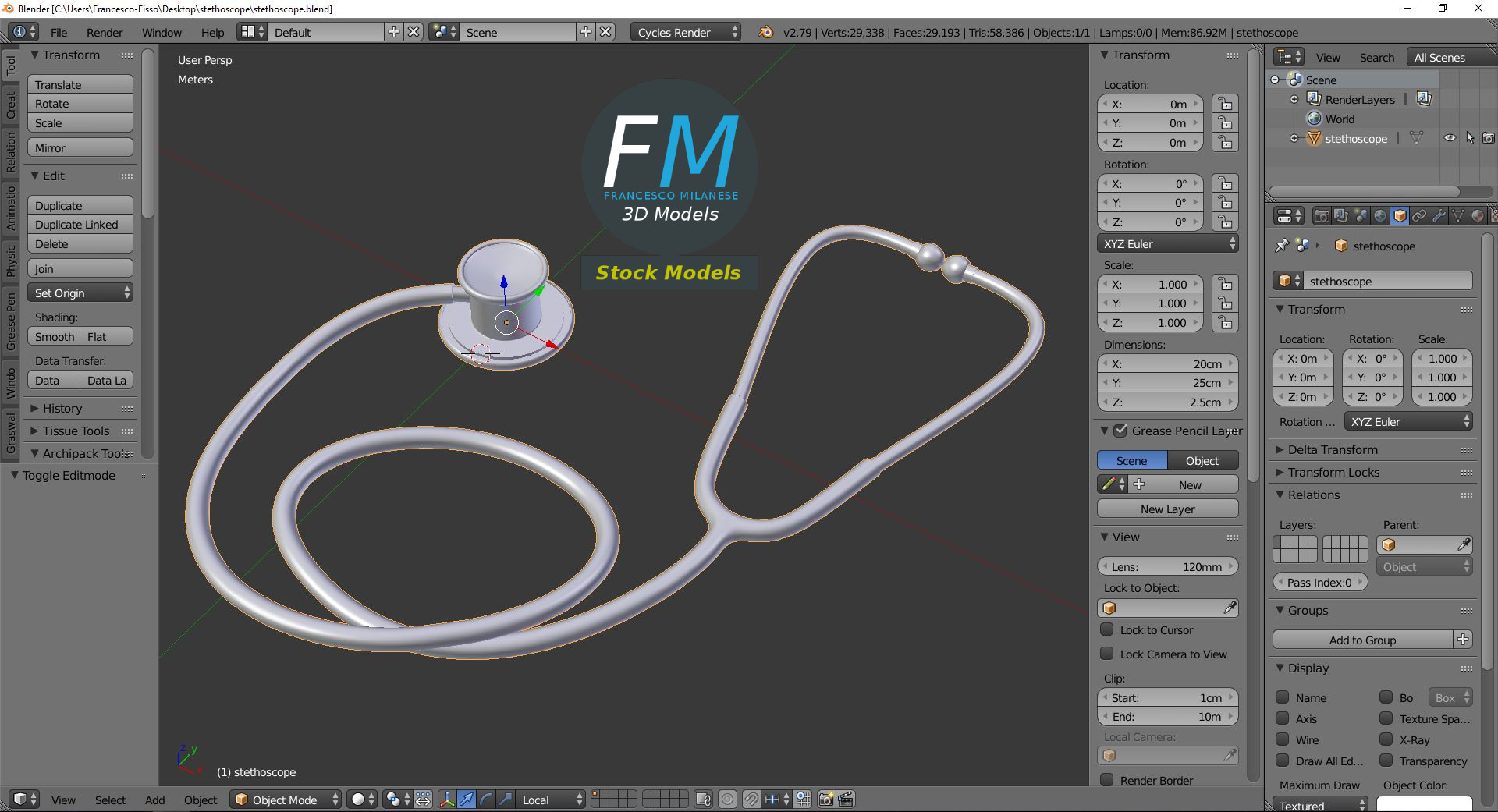Switch to World properties tab icon

coord(1381,216)
